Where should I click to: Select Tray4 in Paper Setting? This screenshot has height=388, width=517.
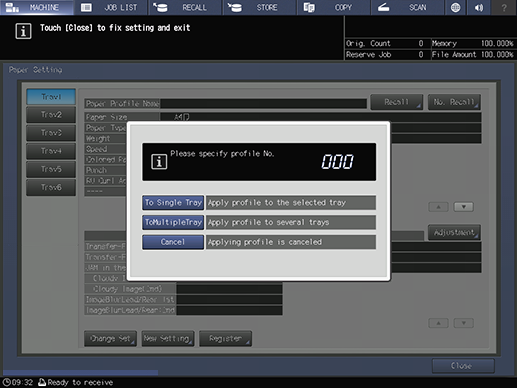51,151
